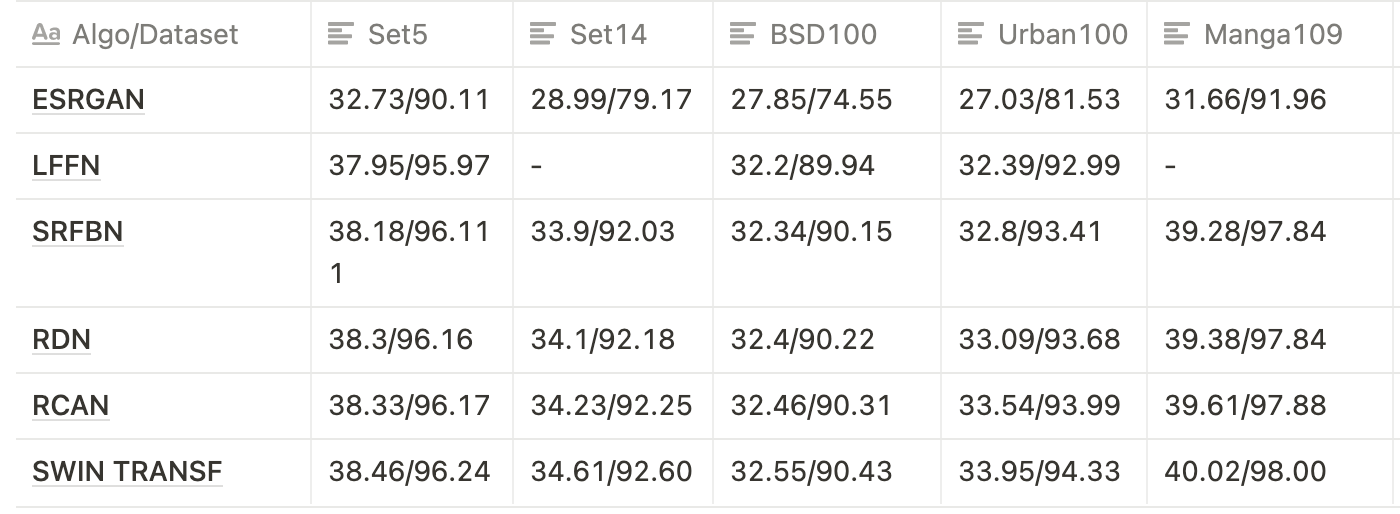Click the text-type icon beside Manga109 header
Image resolution: width=1400 pixels, height=514 pixels.
click(x=1177, y=34)
